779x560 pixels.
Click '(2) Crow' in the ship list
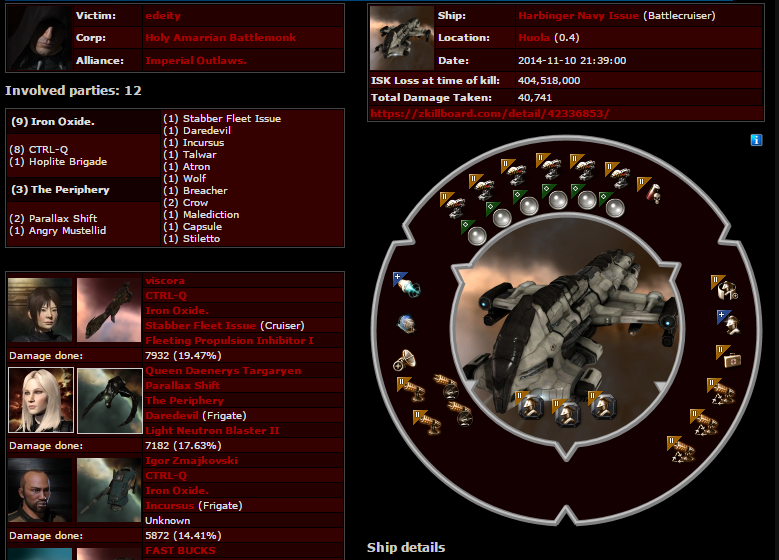pos(186,203)
